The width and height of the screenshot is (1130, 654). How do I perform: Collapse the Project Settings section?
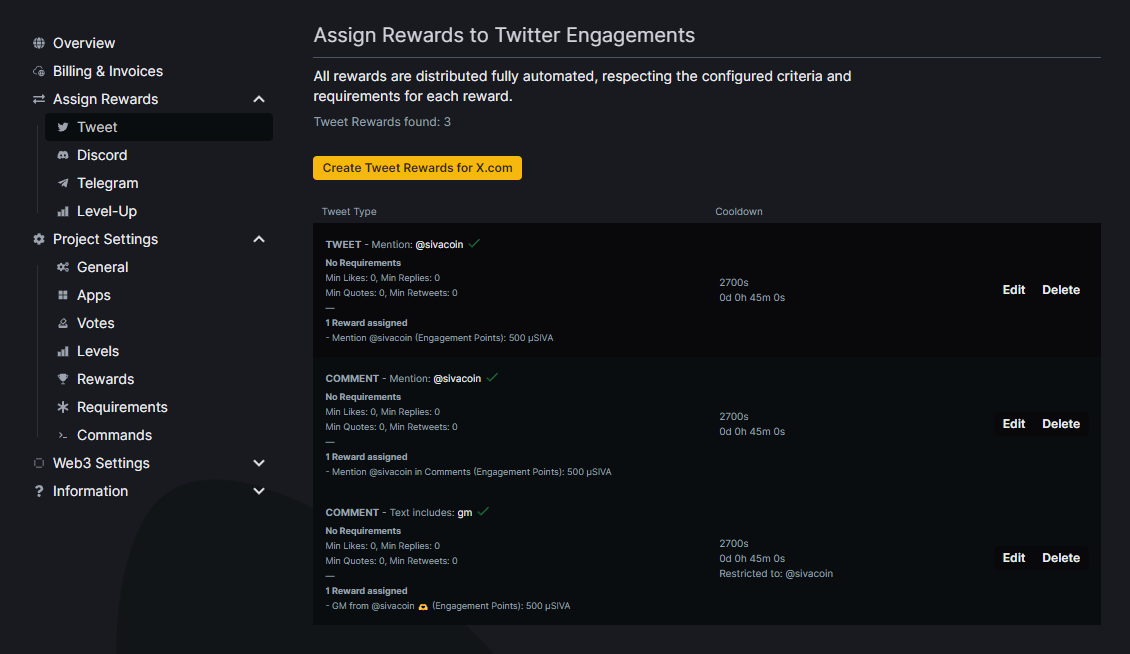(x=259, y=239)
